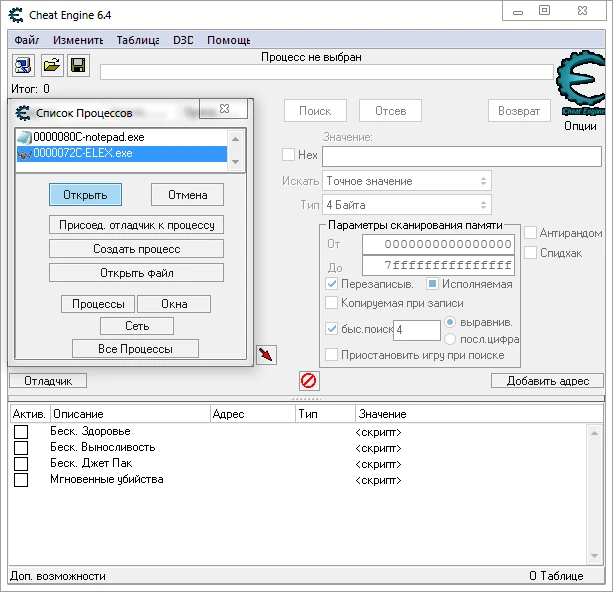Click the address table scroll down arrow

(x=594, y=556)
